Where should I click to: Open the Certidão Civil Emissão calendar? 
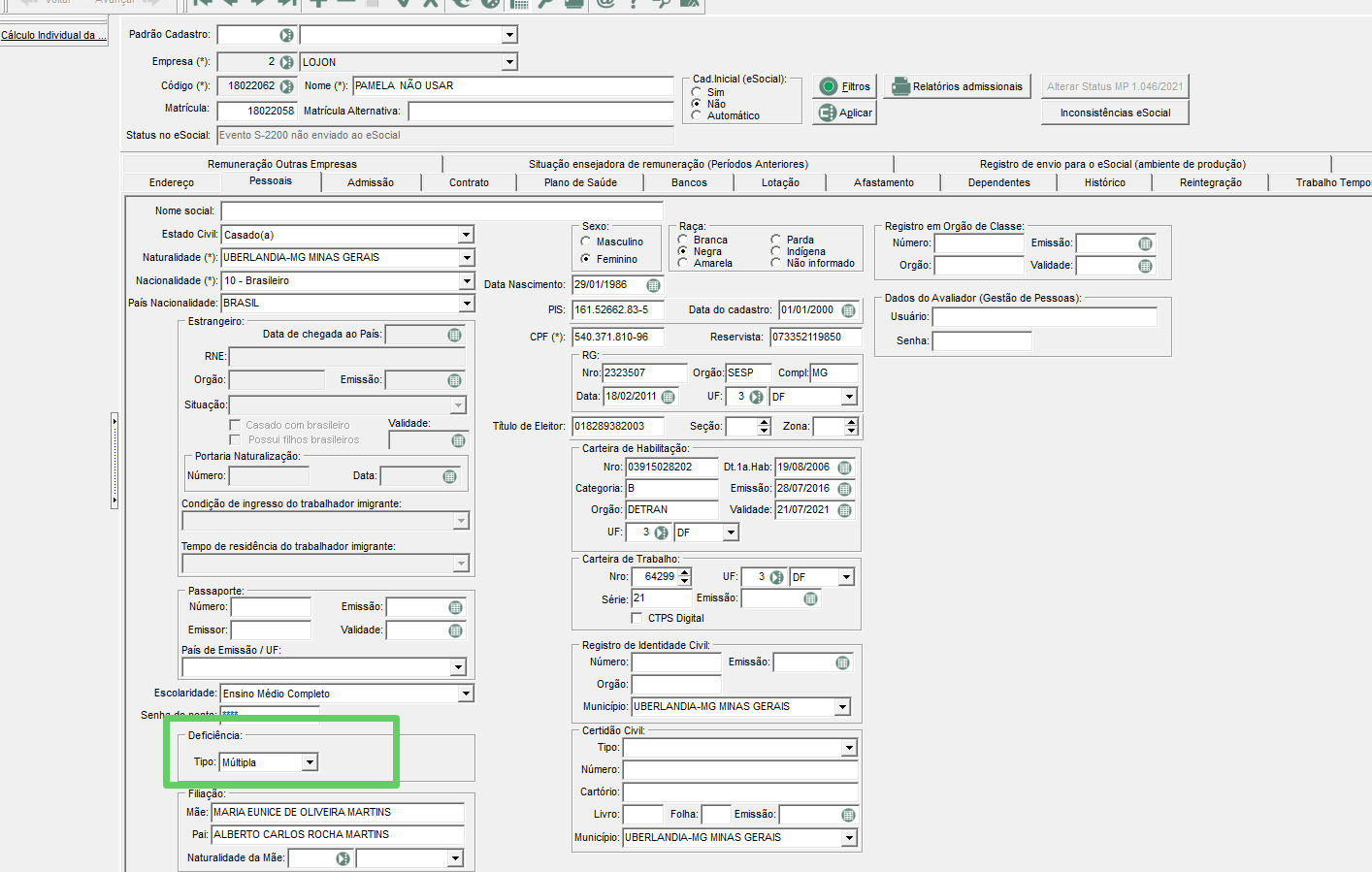point(848,815)
